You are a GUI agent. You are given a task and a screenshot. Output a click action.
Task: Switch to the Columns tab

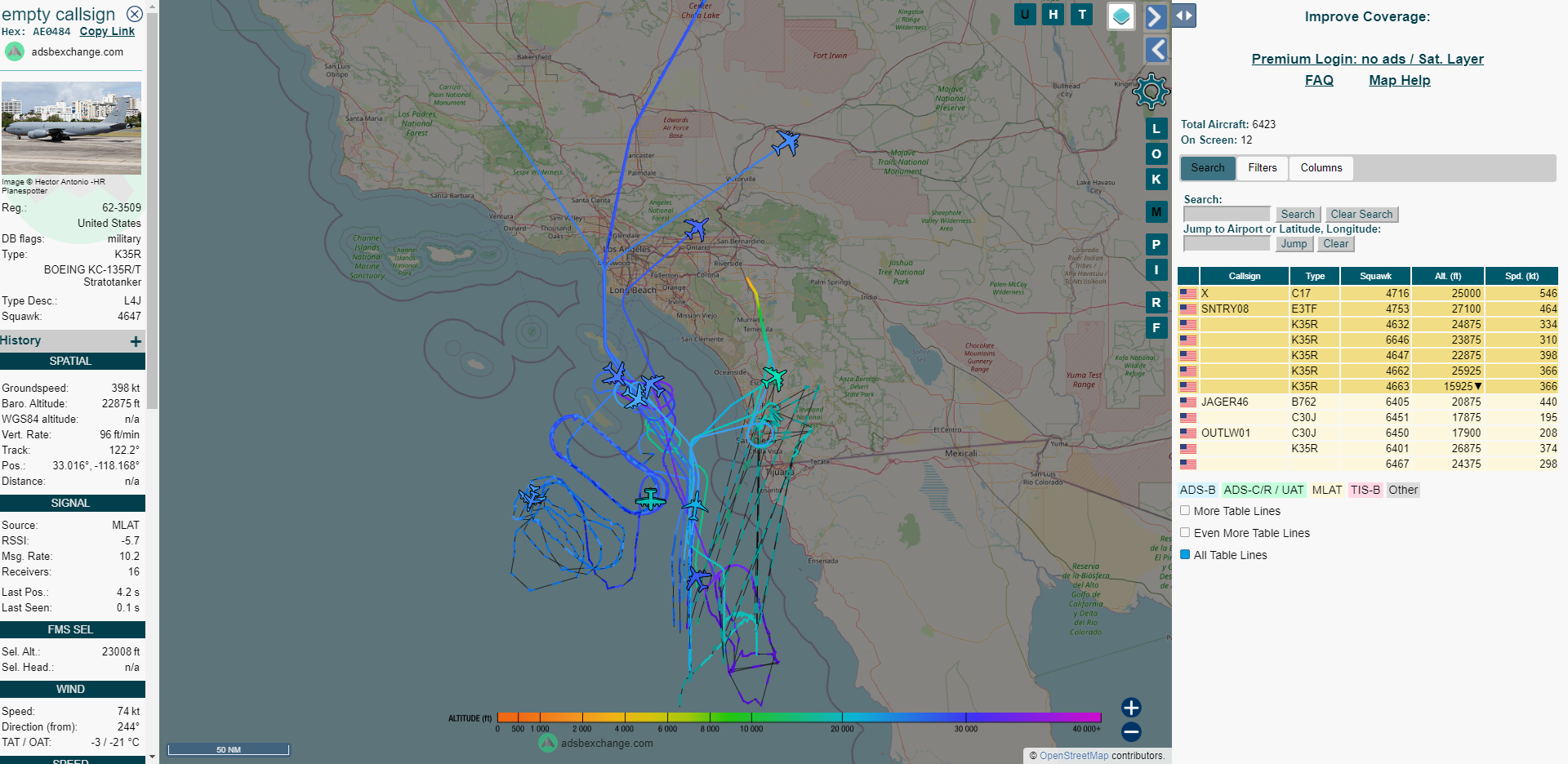point(1321,168)
